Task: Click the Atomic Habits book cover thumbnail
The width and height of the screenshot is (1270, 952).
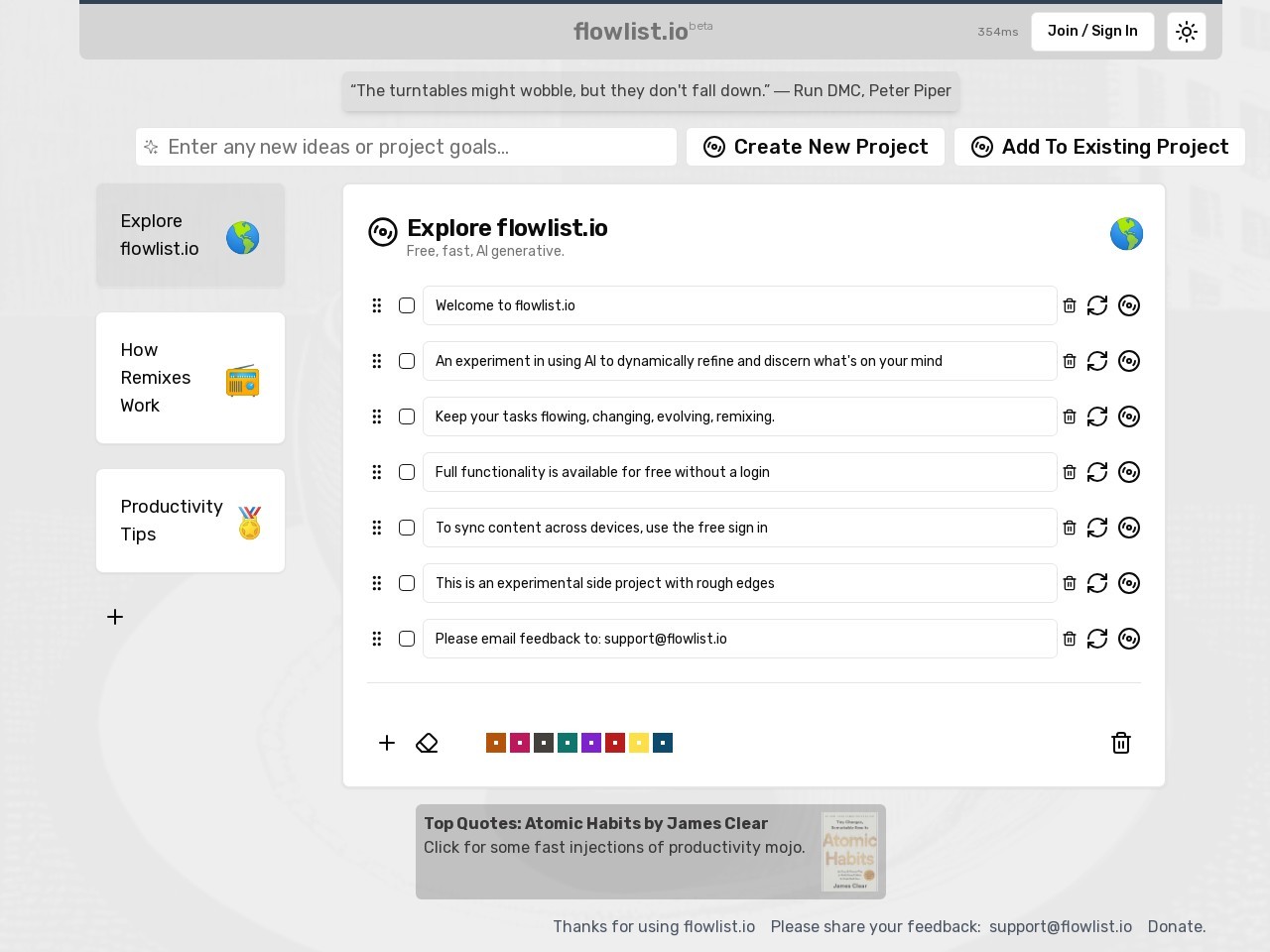Action: point(849,852)
